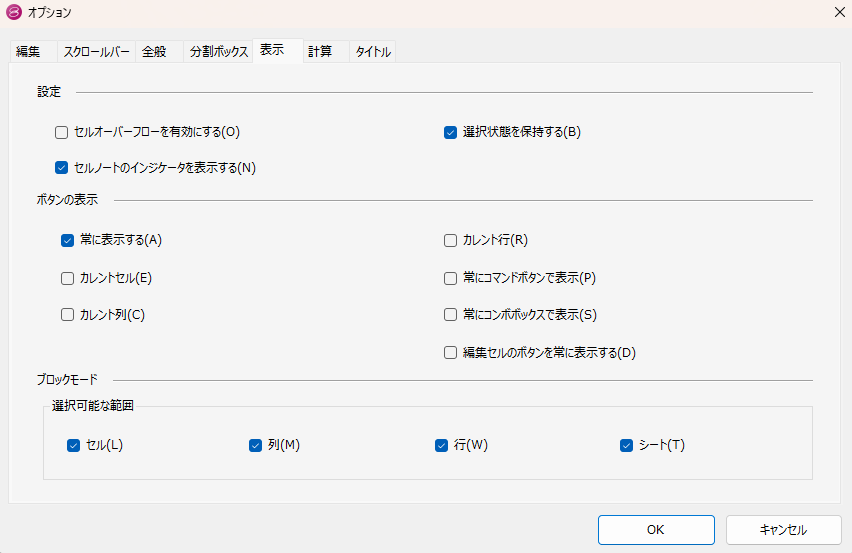Image resolution: width=852 pixels, height=553 pixels.
Task: Uncheck セル(L) in block mode
Action: coord(73,445)
